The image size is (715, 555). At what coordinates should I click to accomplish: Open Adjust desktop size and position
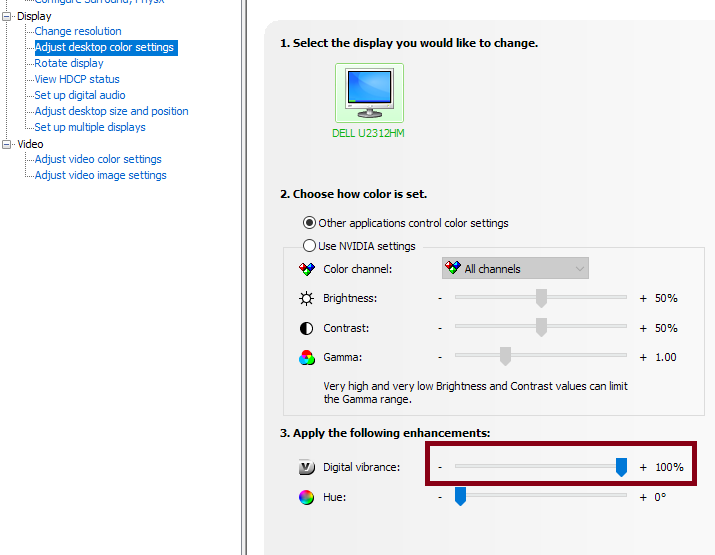[x=111, y=111]
